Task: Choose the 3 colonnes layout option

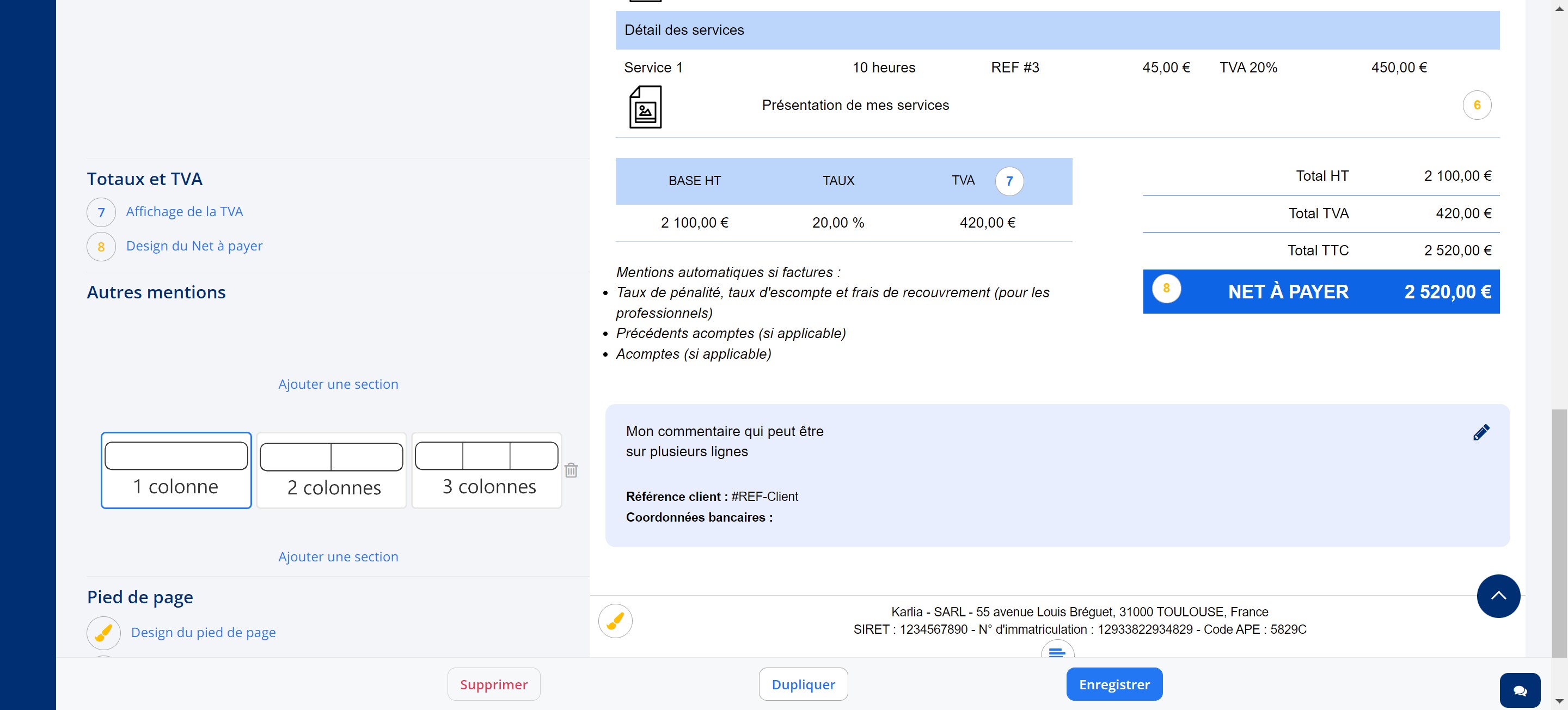Action: pos(486,470)
